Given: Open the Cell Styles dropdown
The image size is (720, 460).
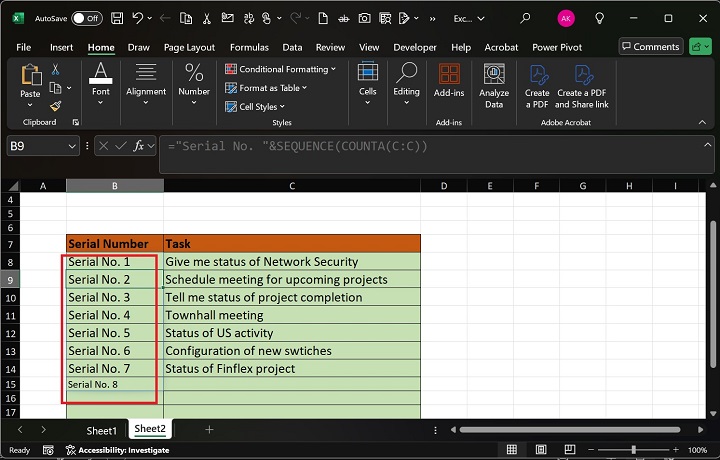Looking at the screenshot, I should (x=258, y=107).
